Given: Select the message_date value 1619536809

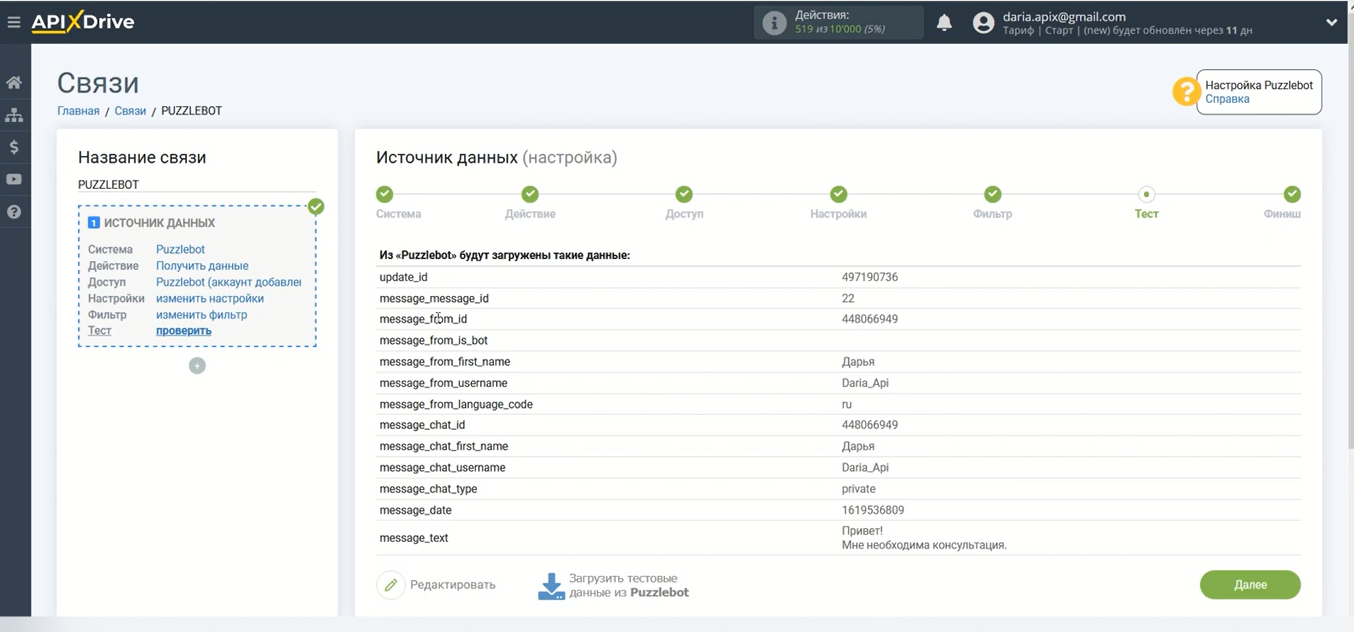Looking at the screenshot, I should coord(873,510).
